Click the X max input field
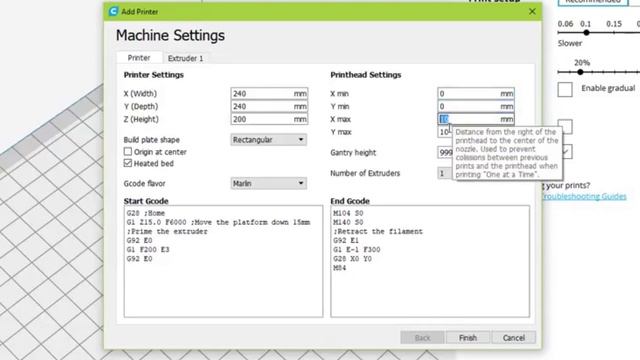 click(x=476, y=119)
